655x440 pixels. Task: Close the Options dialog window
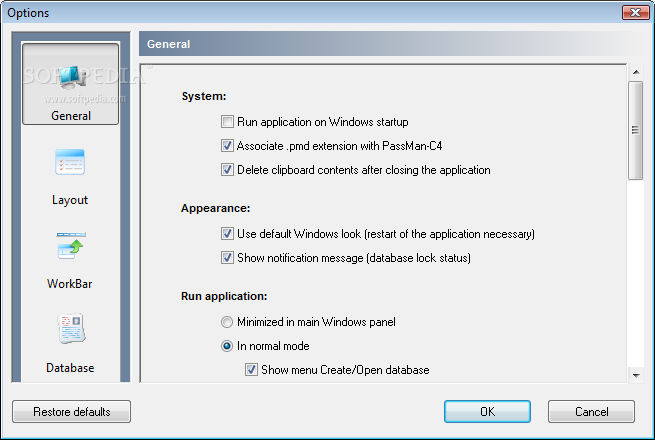click(635, 13)
